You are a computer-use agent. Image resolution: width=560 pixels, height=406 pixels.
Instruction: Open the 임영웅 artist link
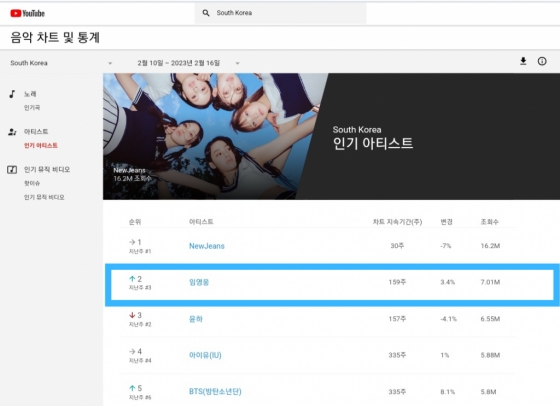199,282
